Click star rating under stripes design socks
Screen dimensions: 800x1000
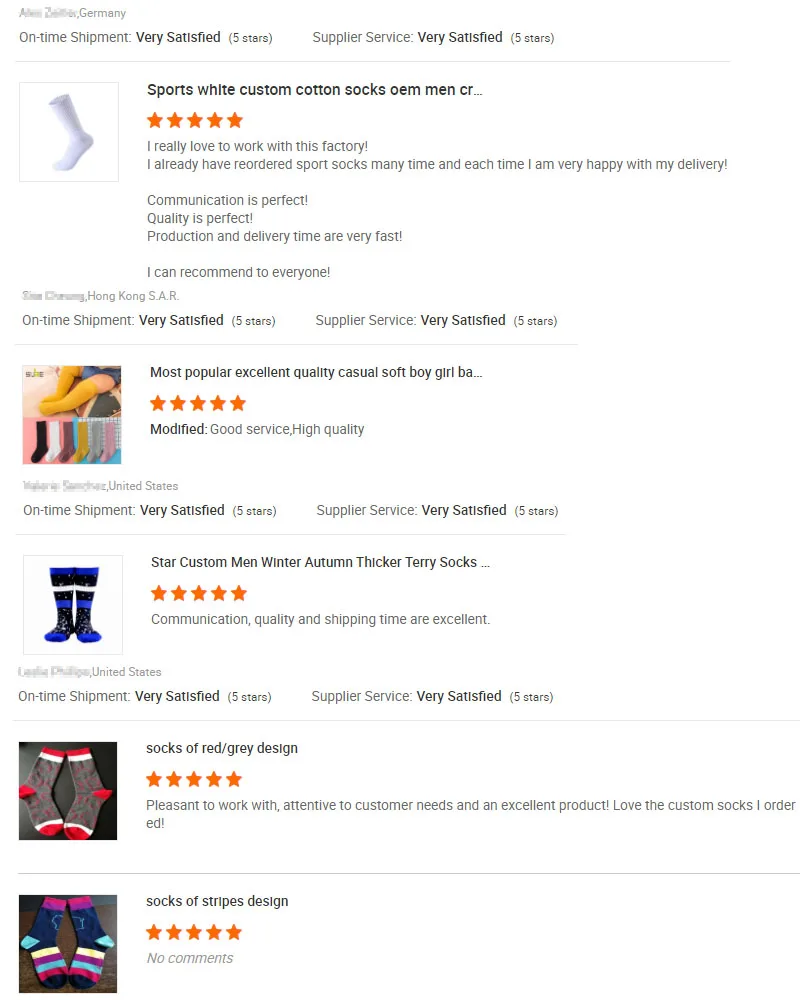pos(194,932)
